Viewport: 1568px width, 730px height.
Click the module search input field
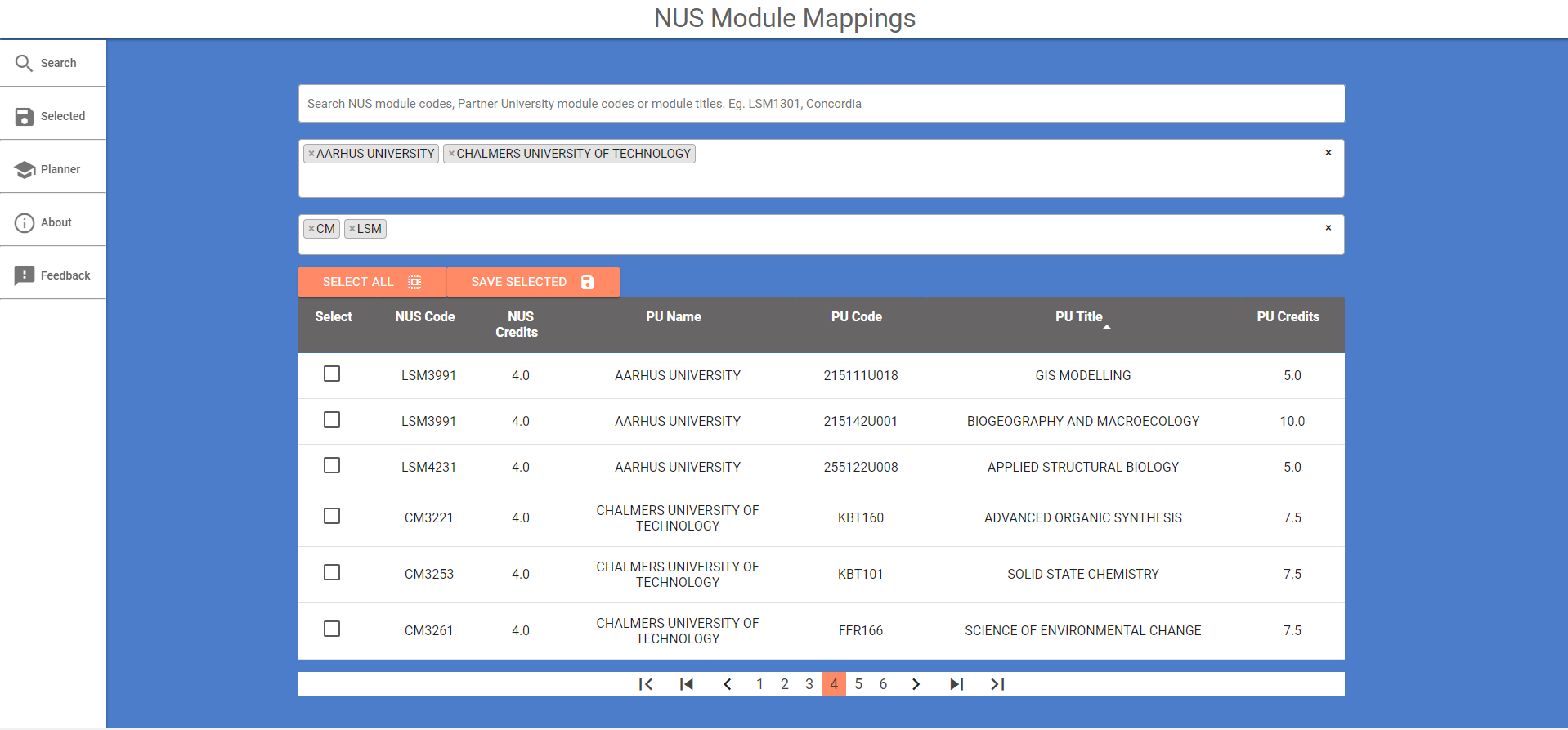pos(822,104)
